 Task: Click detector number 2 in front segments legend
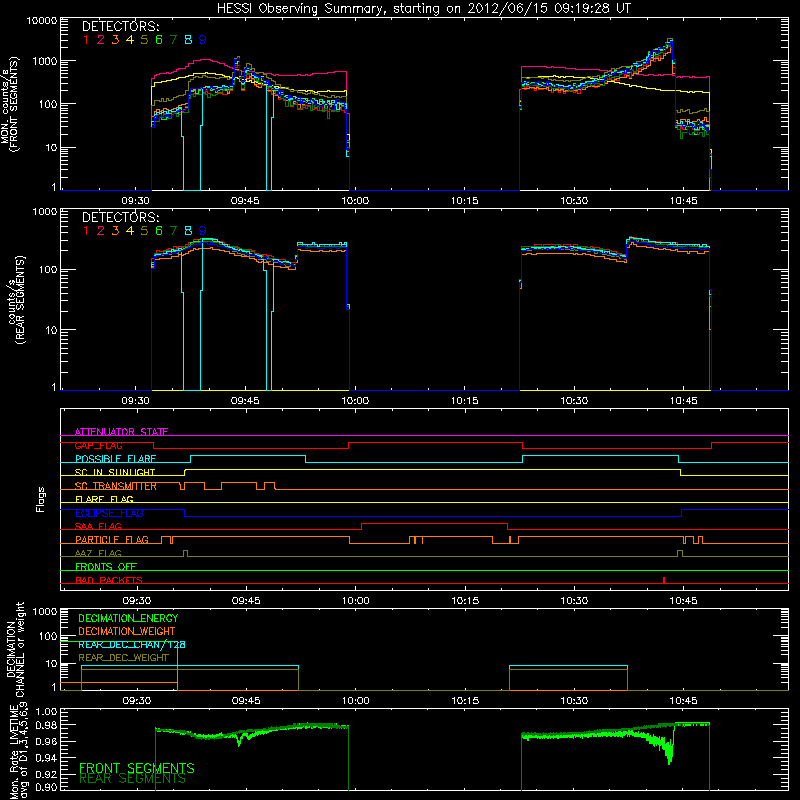(x=101, y=40)
